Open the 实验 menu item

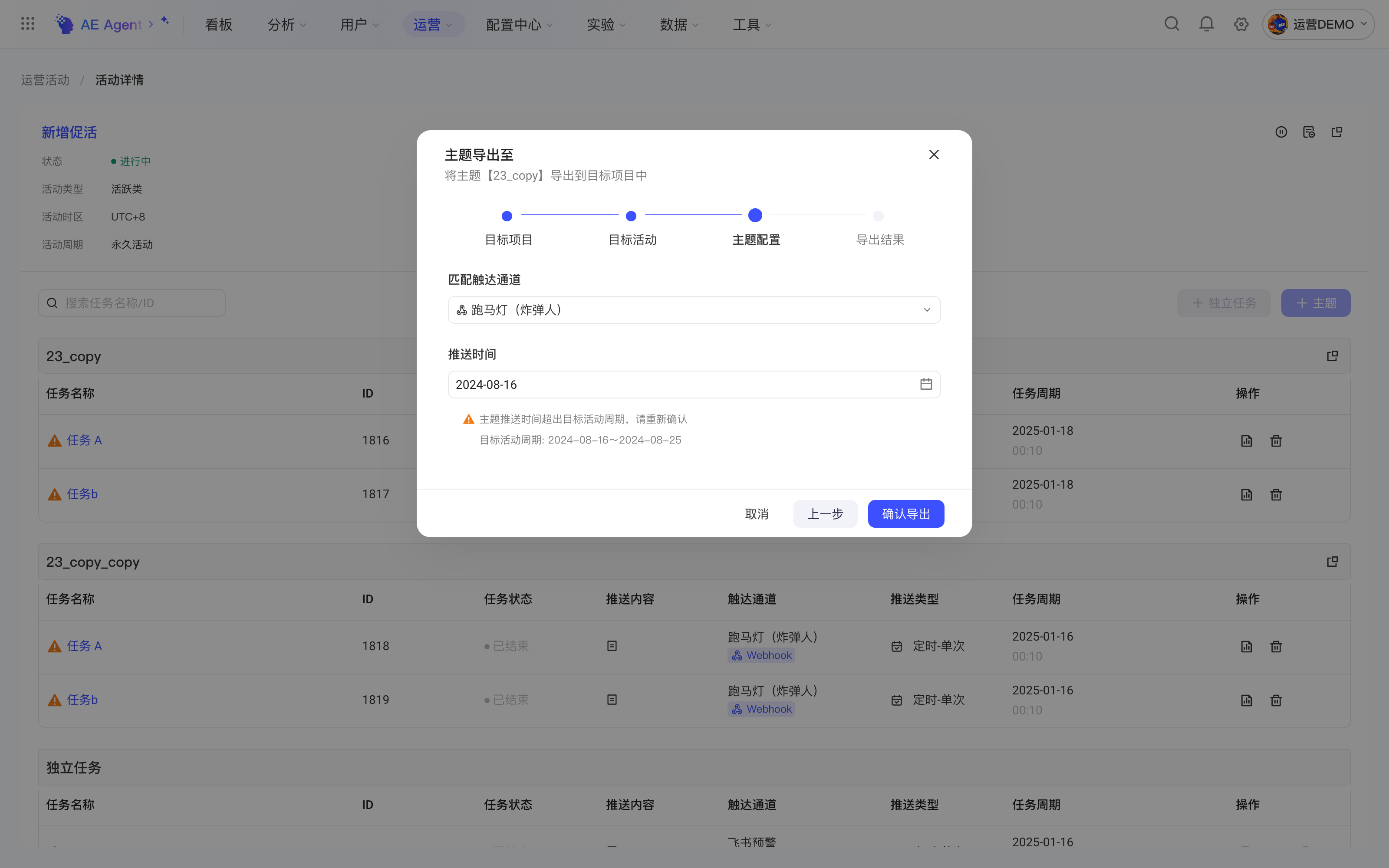coord(606,25)
